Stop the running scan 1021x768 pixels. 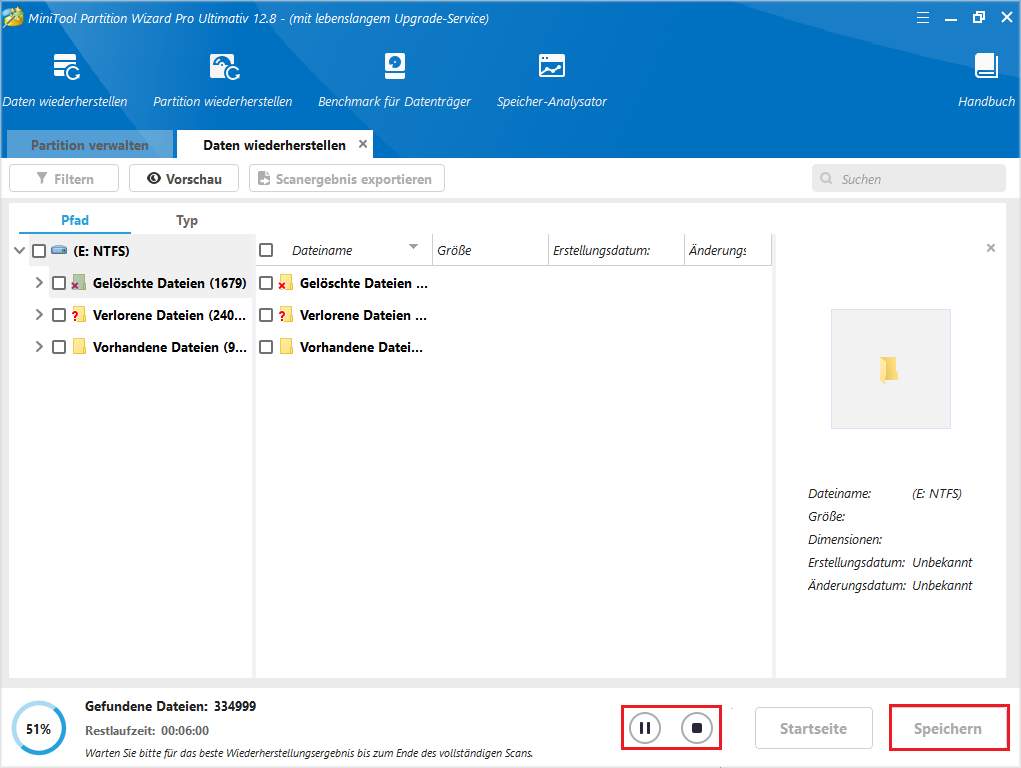(x=697, y=728)
